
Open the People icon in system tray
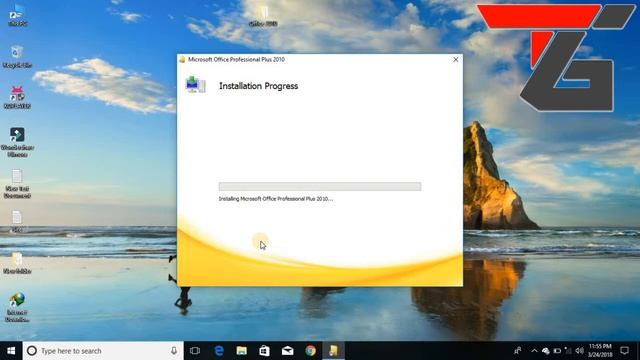click(518, 351)
